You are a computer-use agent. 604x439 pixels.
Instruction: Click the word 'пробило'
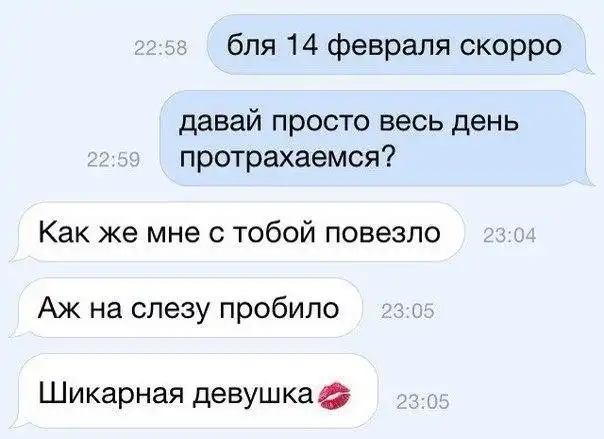tap(280, 309)
